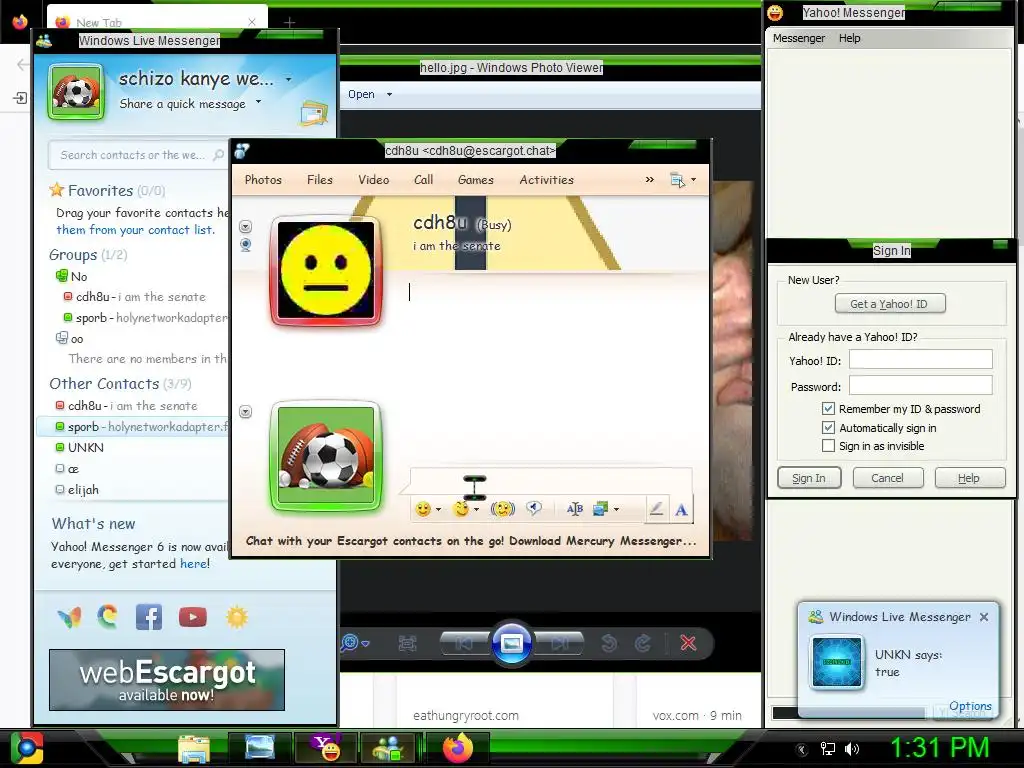The height and width of the screenshot is (768, 1024).
Task: Click previous image button in Photo Viewer
Action: [x=465, y=643]
